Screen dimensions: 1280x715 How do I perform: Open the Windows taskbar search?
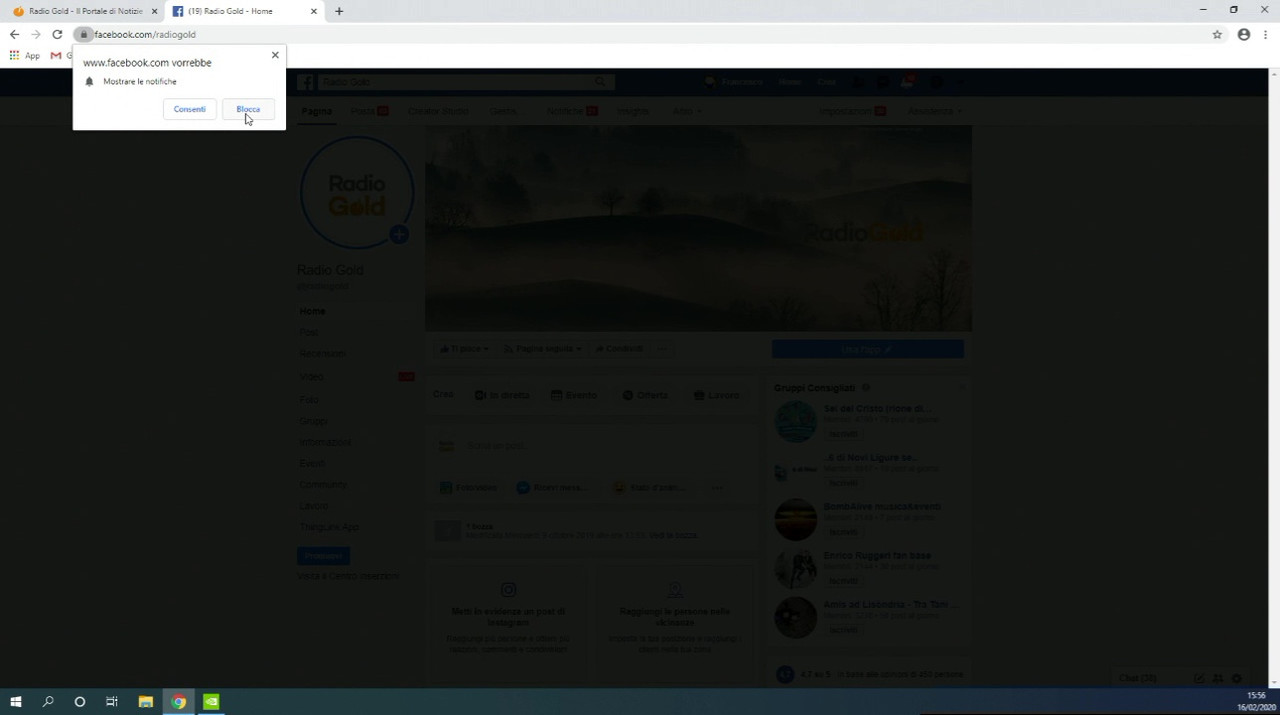click(48, 702)
